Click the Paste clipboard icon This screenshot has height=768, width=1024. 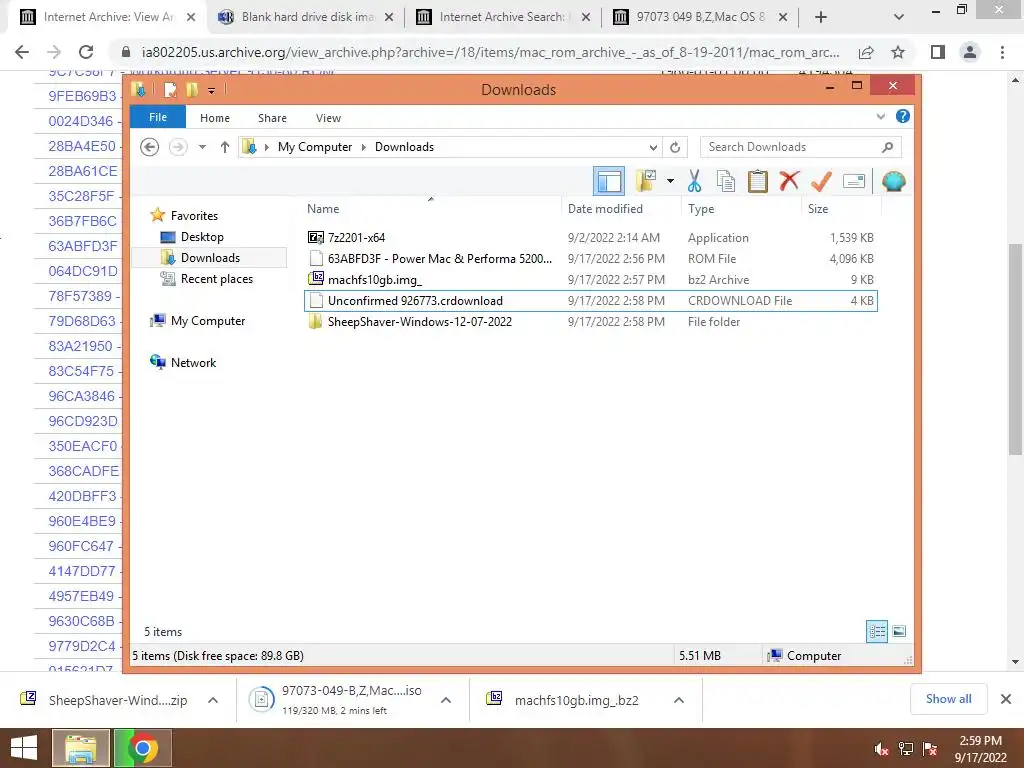pyautogui.click(x=758, y=181)
